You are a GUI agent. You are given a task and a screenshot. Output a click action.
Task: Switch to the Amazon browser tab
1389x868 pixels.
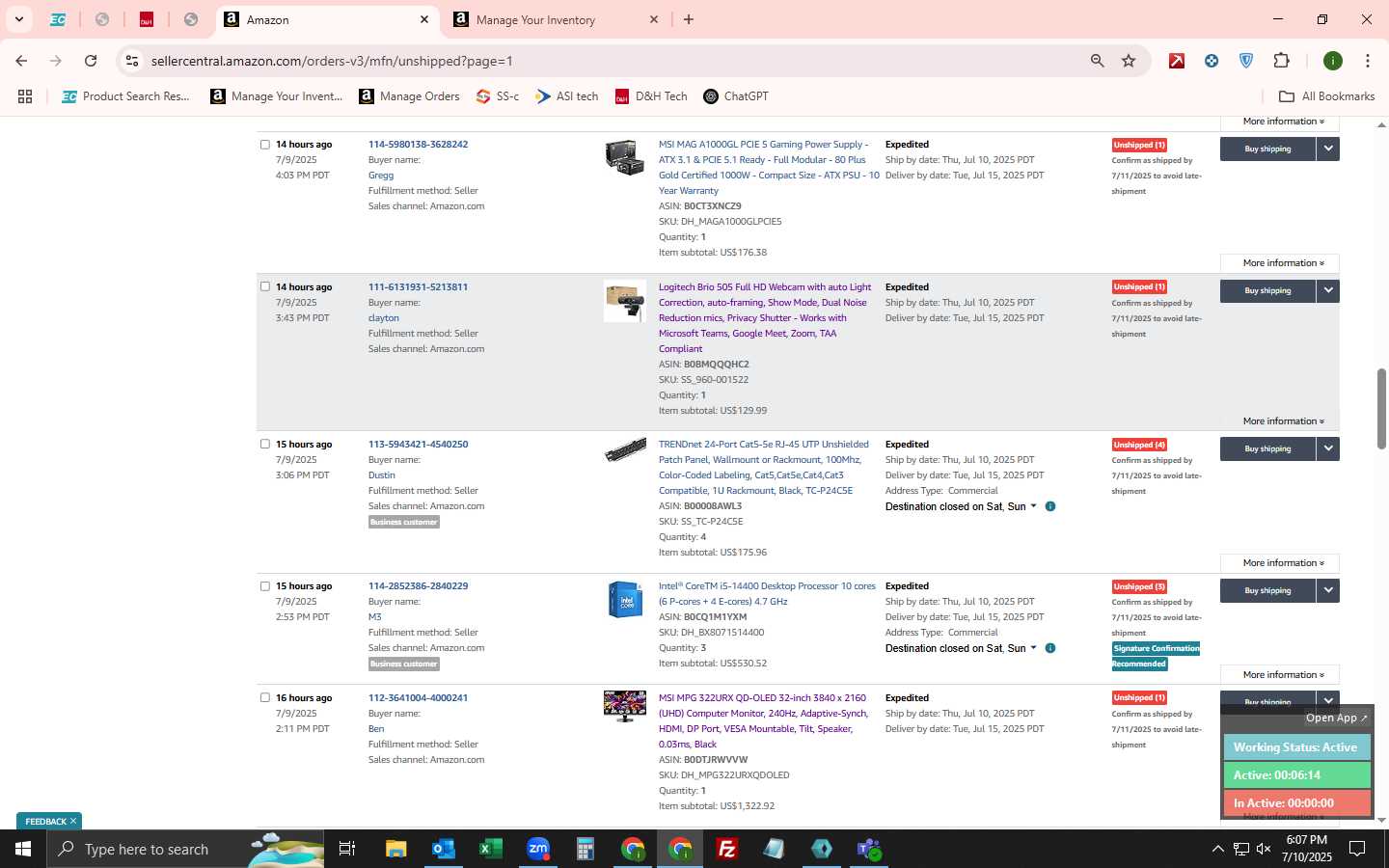click(326, 19)
